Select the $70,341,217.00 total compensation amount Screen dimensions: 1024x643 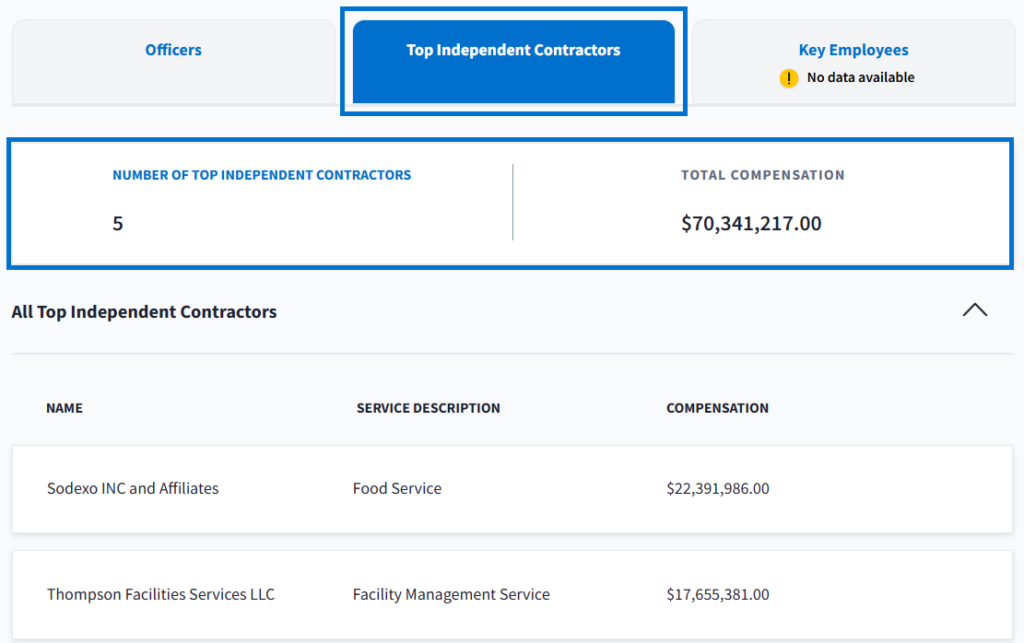[x=751, y=223]
